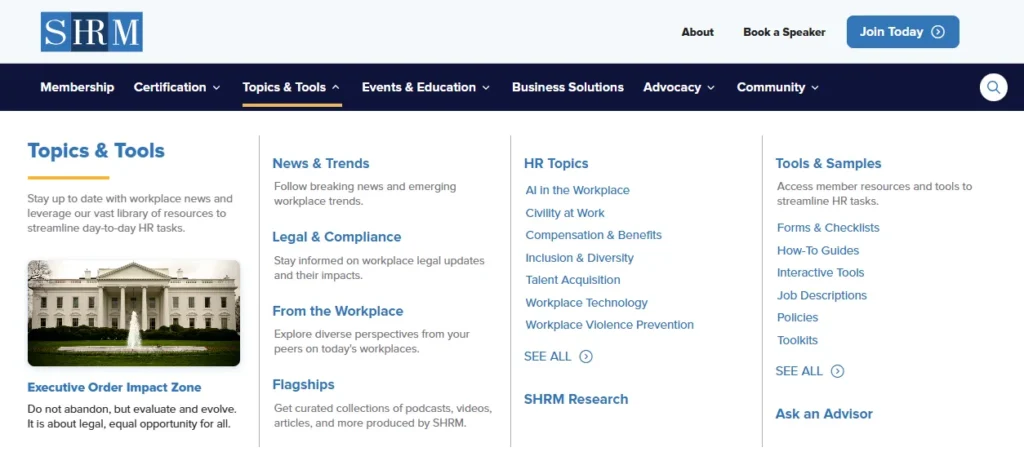
Task: Open Workplace Technology topic
Action: [586, 303]
